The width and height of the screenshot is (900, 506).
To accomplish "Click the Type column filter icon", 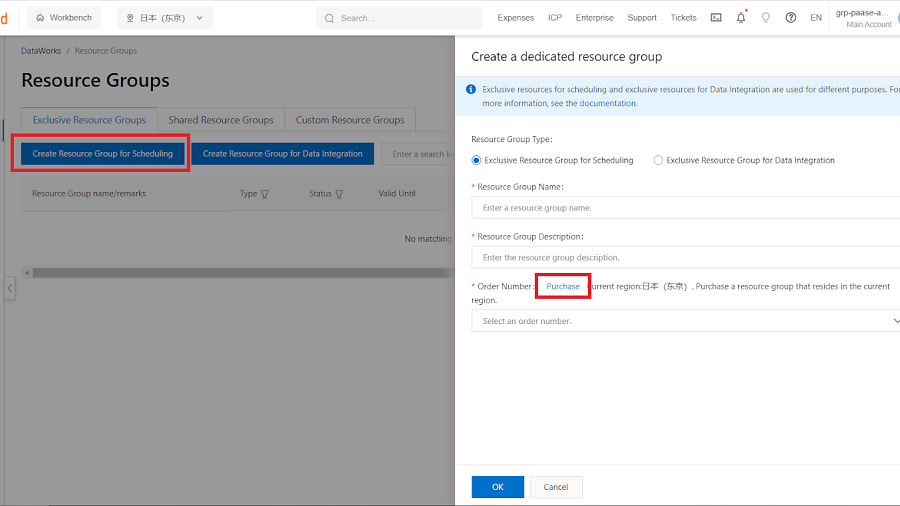I will coord(265,194).
